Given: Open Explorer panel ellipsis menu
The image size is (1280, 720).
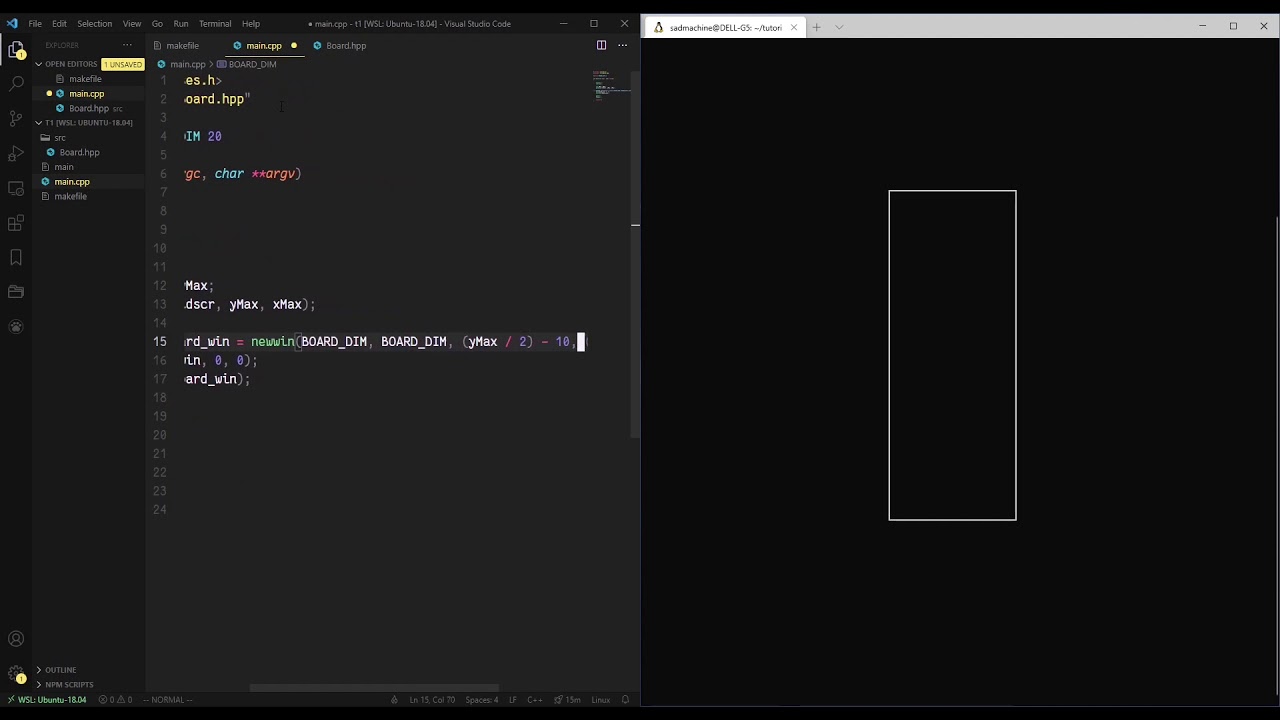Looking at the screenshot, I should 127,45.
